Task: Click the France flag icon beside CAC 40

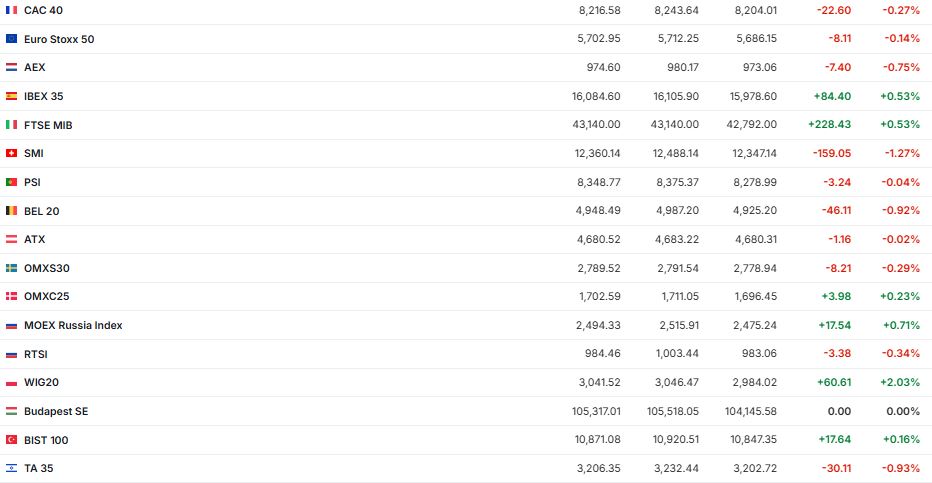Action: pyautogui.click(x=11, y=10)
